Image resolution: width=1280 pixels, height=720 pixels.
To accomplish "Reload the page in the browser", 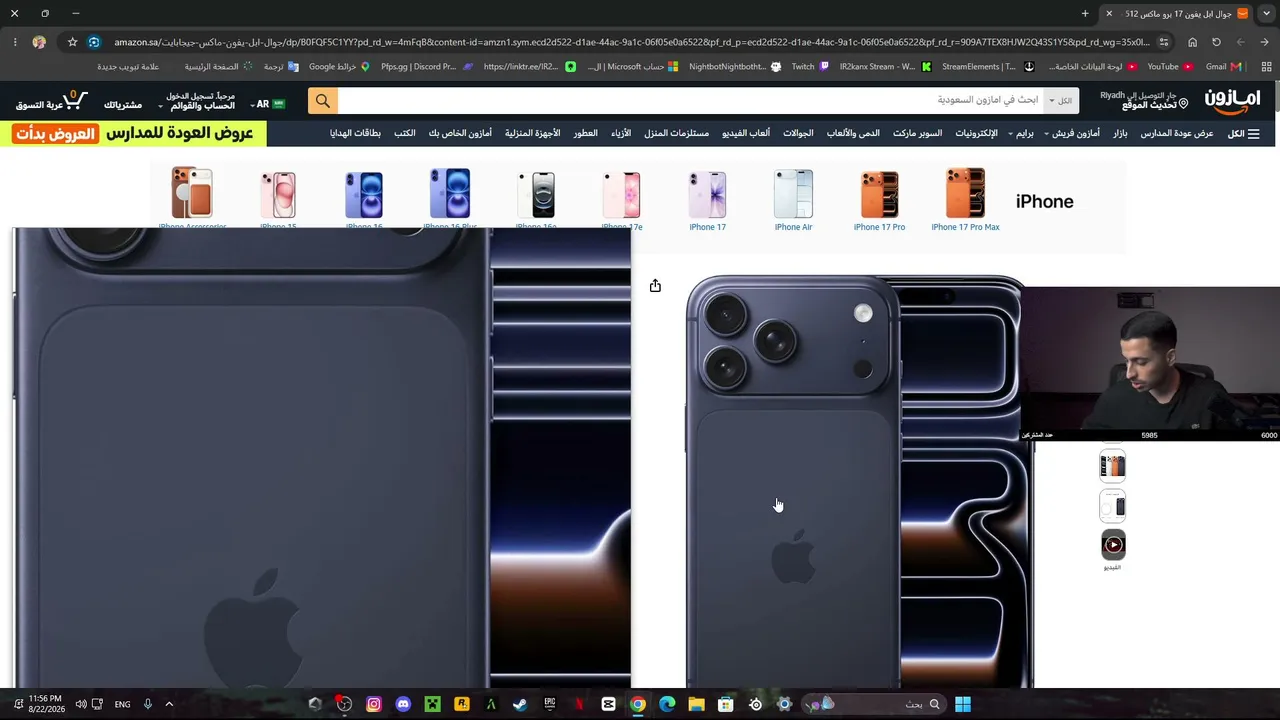I will [x=1216, y=42].
